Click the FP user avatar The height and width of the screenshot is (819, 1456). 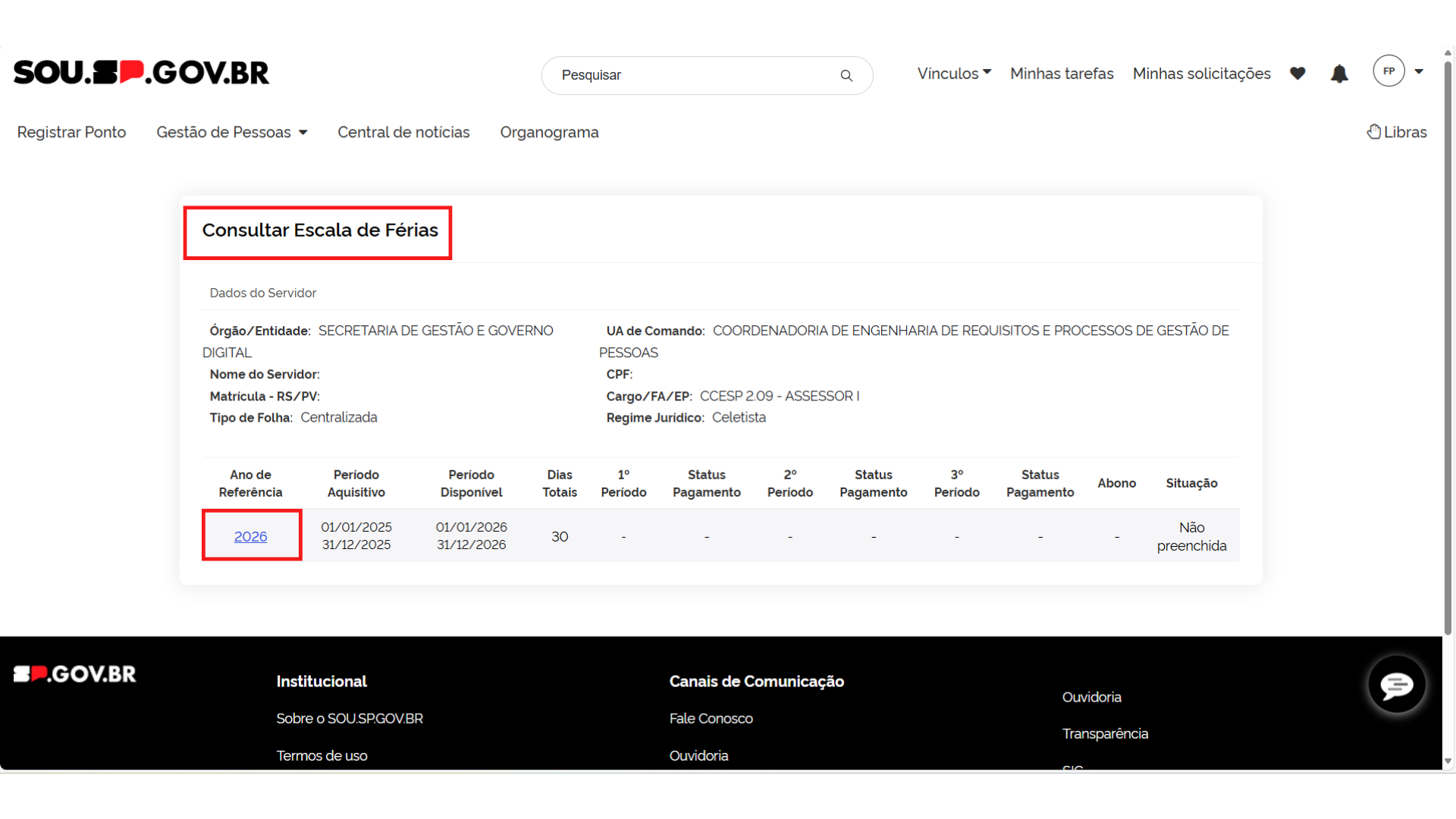[1389, 71]
